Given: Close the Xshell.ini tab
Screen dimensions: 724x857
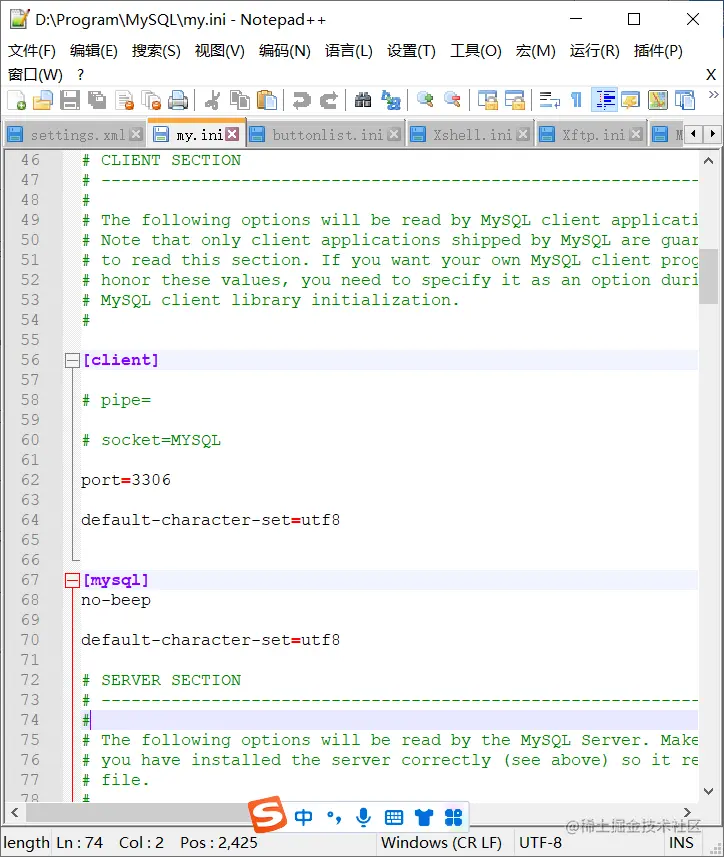Looking at the screenshot, I should pyautogui.click(x=523, y=134).
